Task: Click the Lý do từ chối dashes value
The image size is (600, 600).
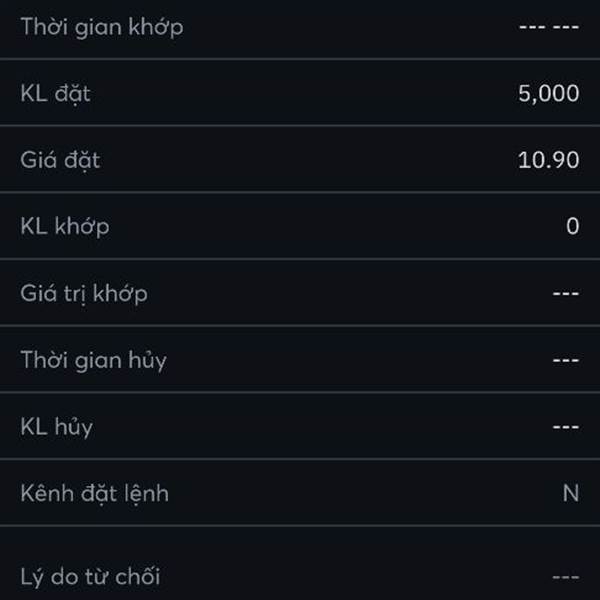Action: pos(566,577)
